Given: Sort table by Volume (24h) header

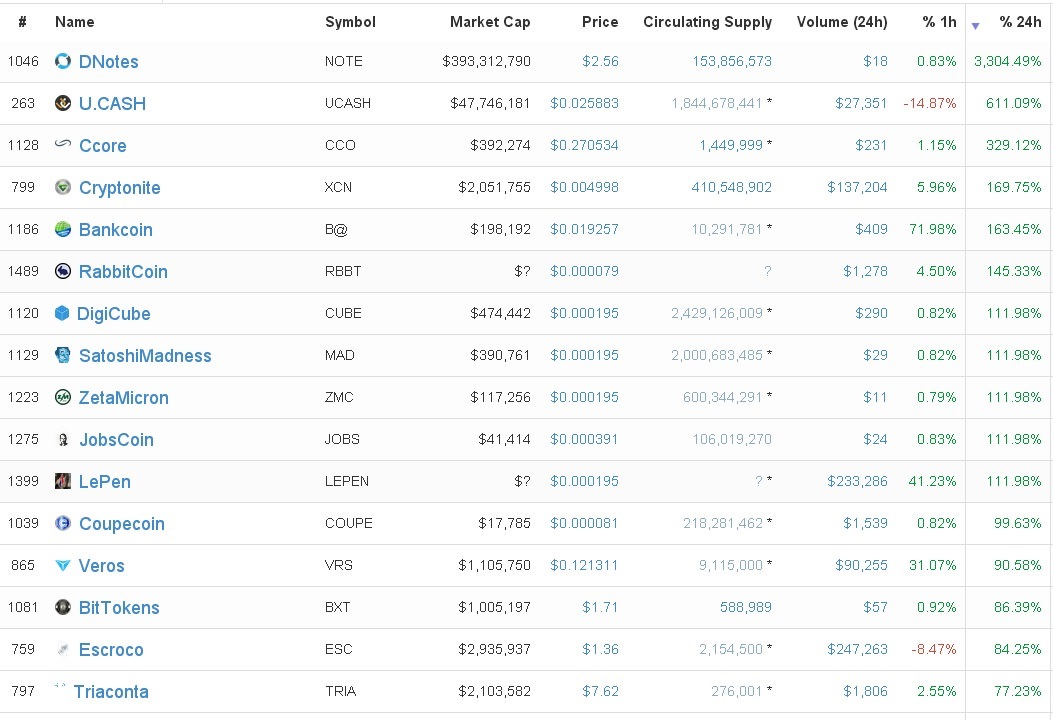Looking at the screenshot, I should coord(842,21).
